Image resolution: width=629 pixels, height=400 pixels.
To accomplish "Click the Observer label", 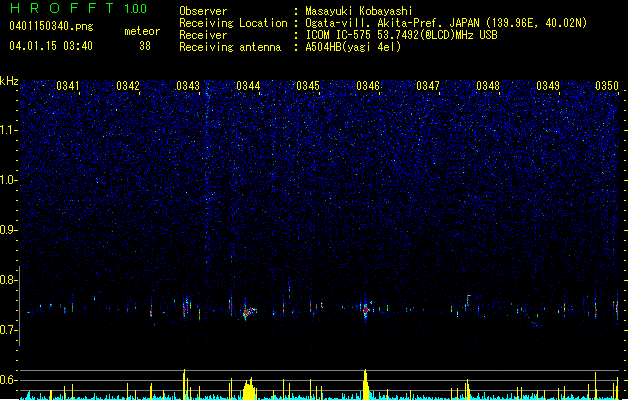I will click(203, 11).
